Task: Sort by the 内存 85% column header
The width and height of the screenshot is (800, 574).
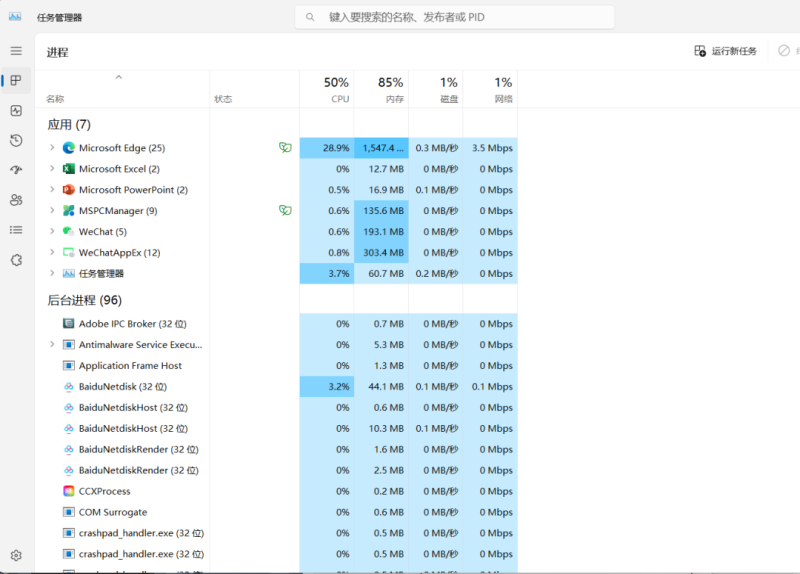Action: pyautogui.click(x=381, y=90)
